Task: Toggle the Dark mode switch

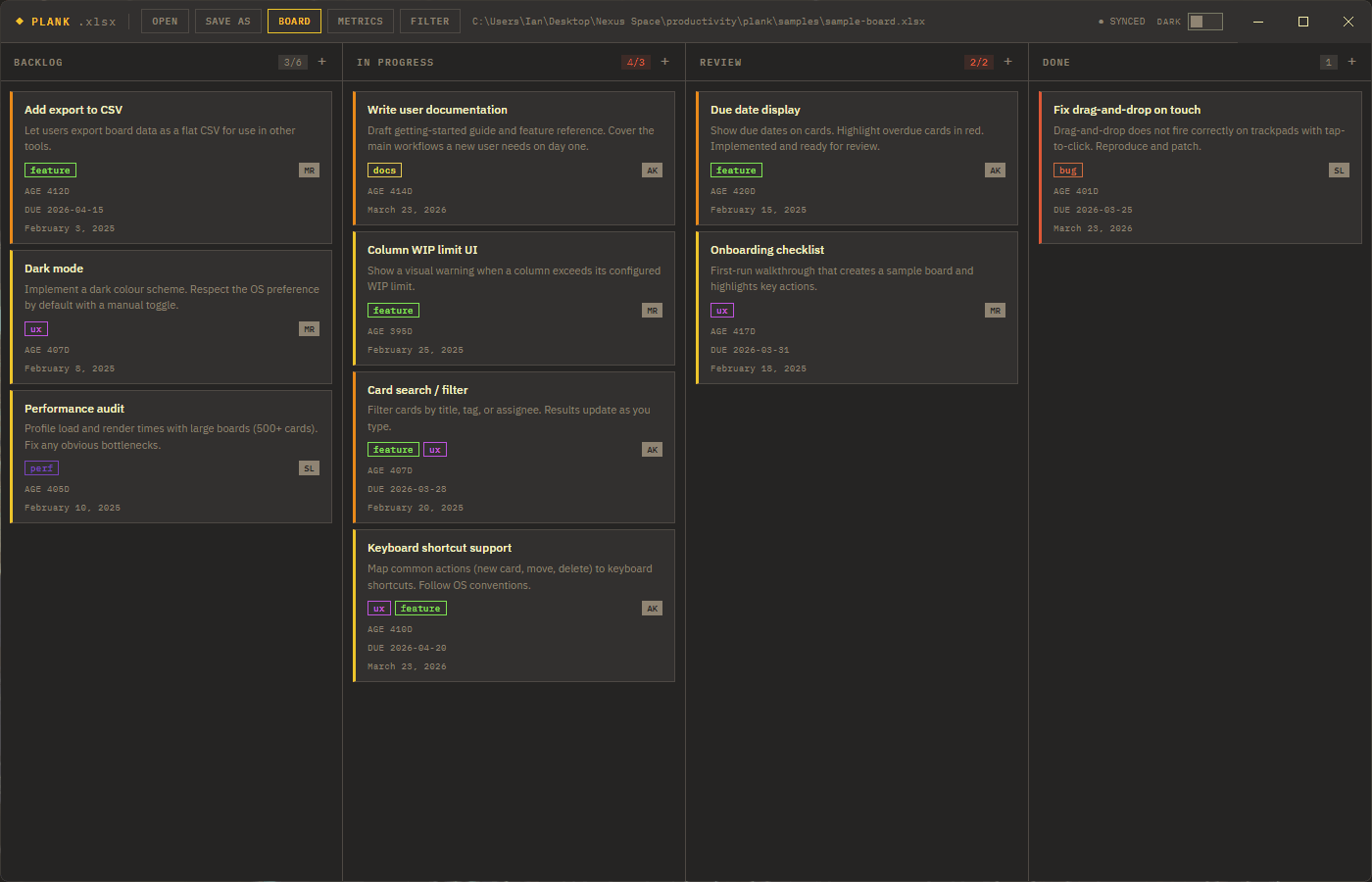Action: [1204, 22]
